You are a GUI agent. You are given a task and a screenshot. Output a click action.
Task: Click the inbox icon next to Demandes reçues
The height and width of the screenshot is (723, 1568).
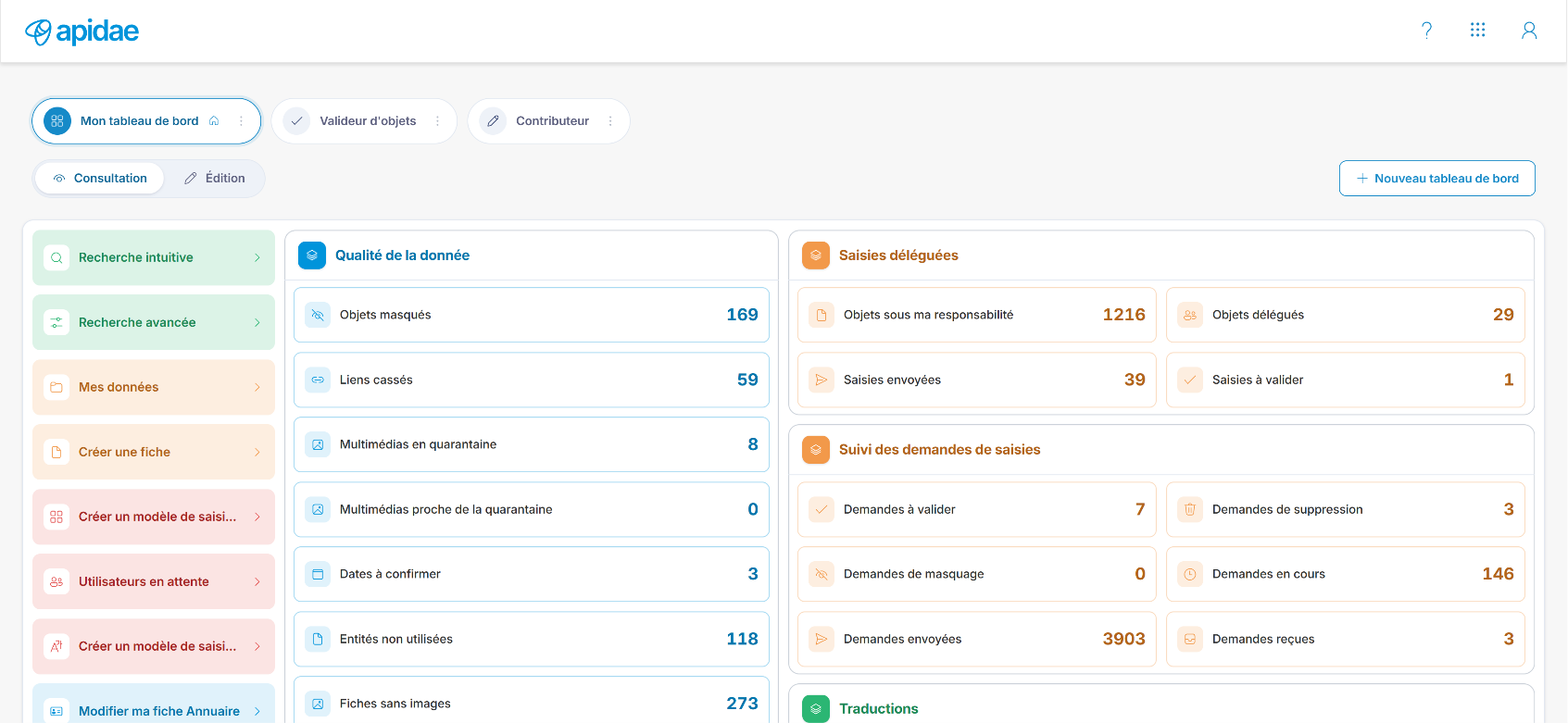pyautogui.click(x=1190, y=639)
